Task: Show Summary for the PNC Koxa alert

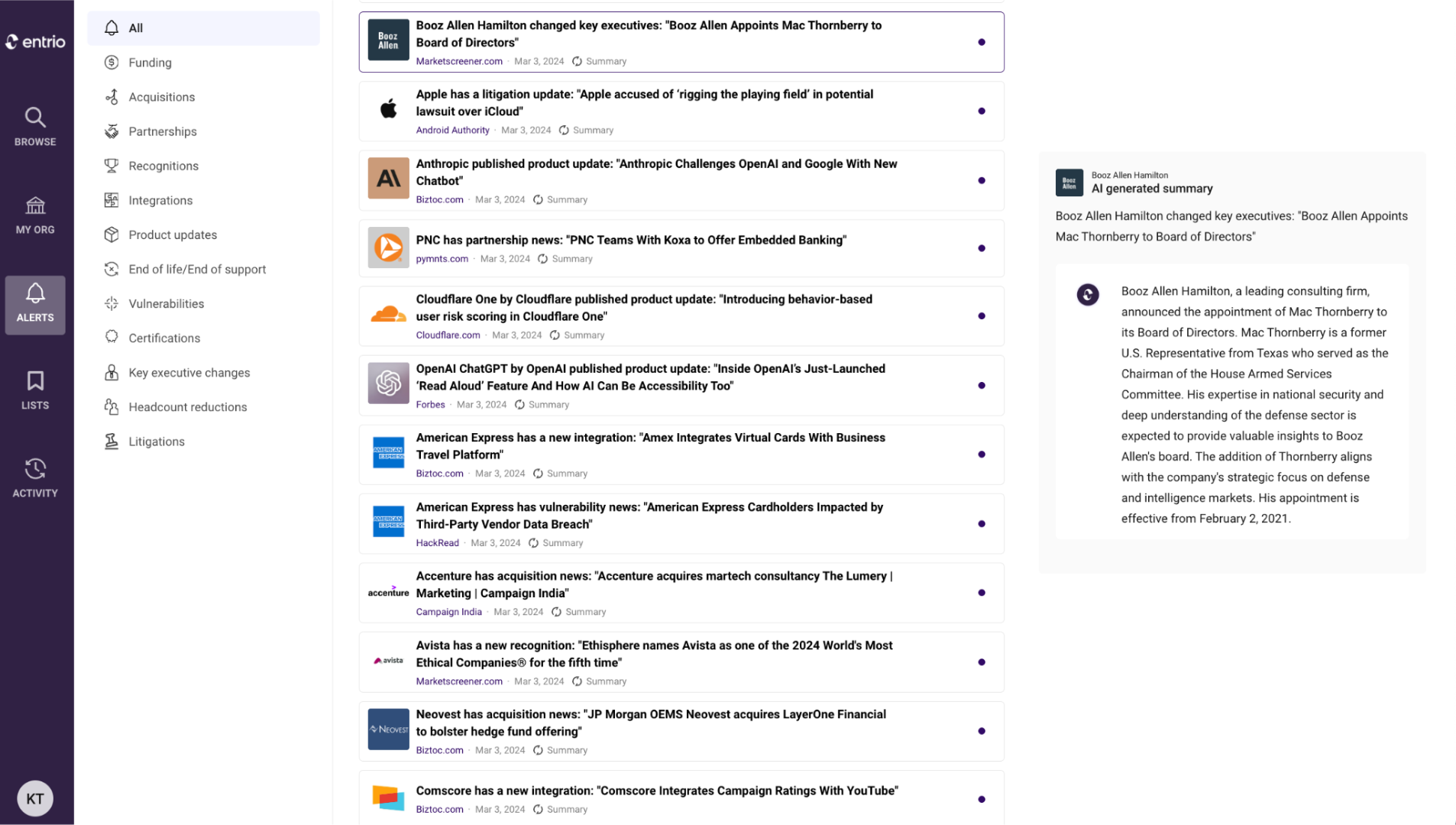Action: (x=565, y=259)
